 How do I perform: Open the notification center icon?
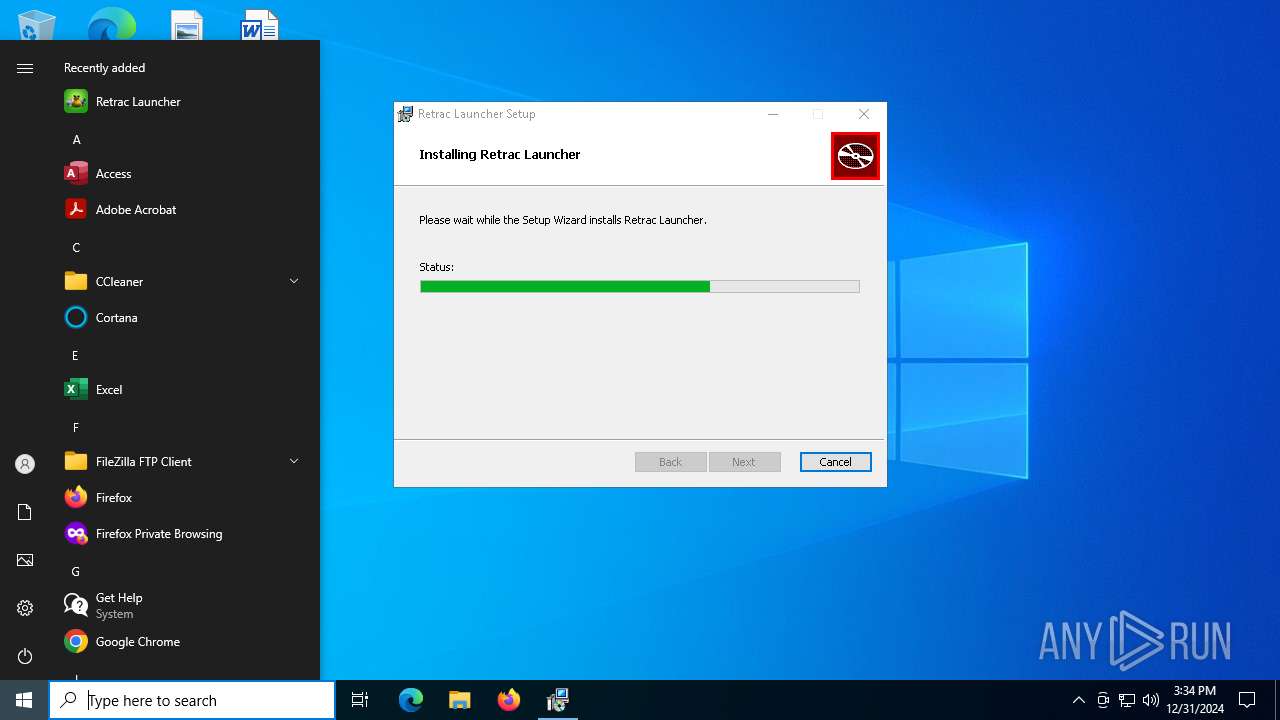(x=1247, y=700)
